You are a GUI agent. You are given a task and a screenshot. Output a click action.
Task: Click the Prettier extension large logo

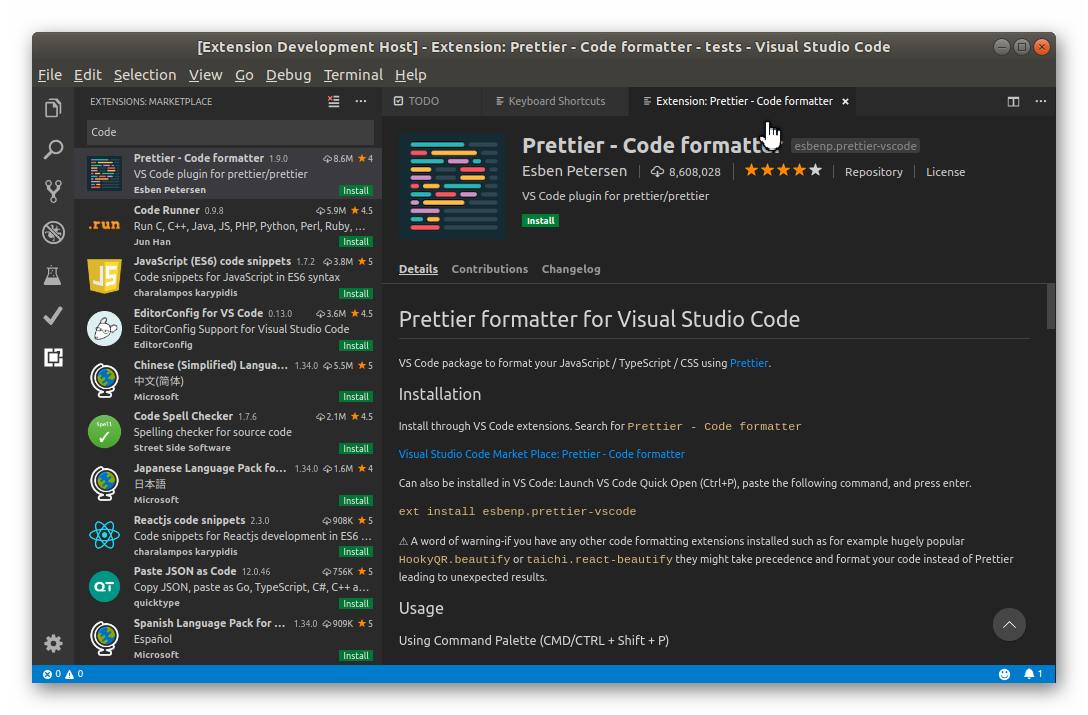click(452, 186)
